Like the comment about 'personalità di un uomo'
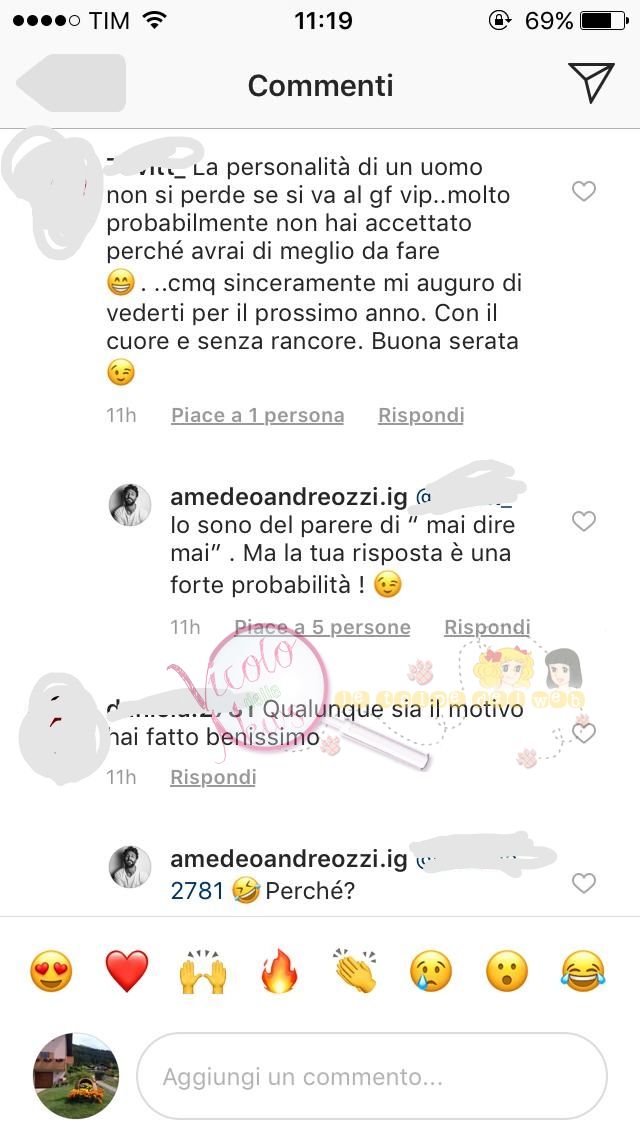640x1136 pixels. point(583,191)
